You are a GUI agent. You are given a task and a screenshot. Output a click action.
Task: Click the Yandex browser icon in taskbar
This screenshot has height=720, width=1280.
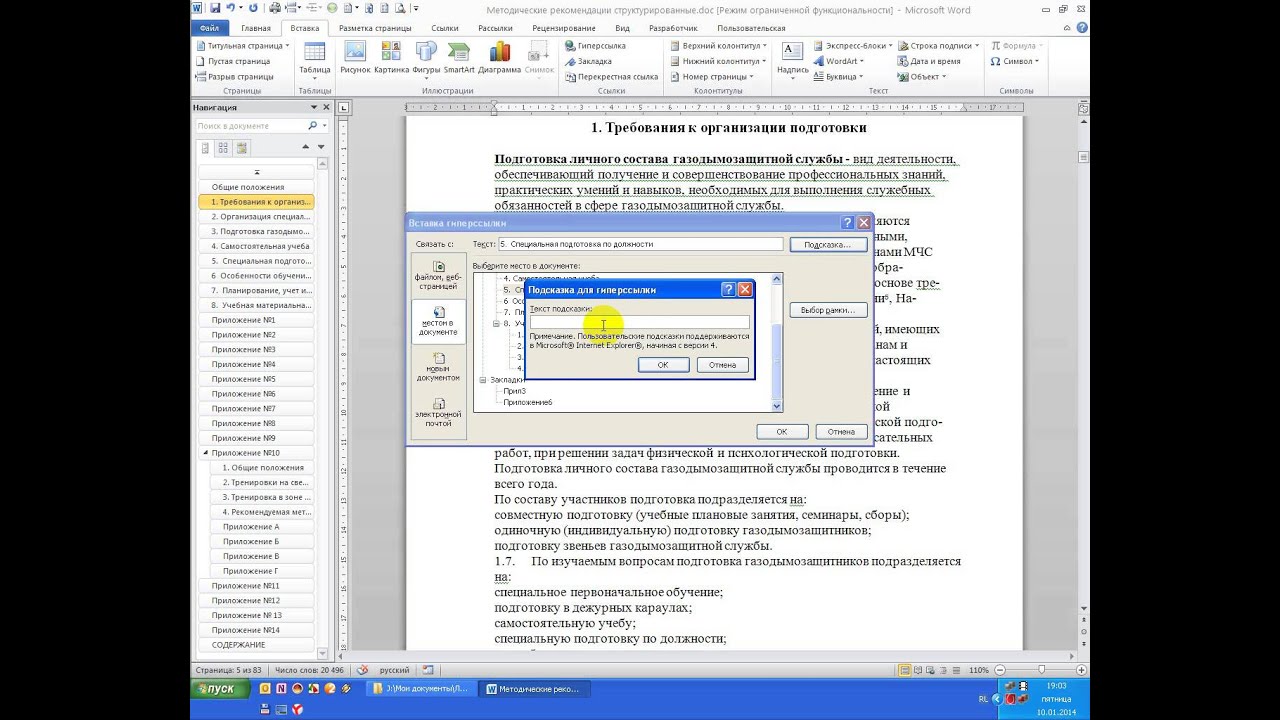[298, 709]
